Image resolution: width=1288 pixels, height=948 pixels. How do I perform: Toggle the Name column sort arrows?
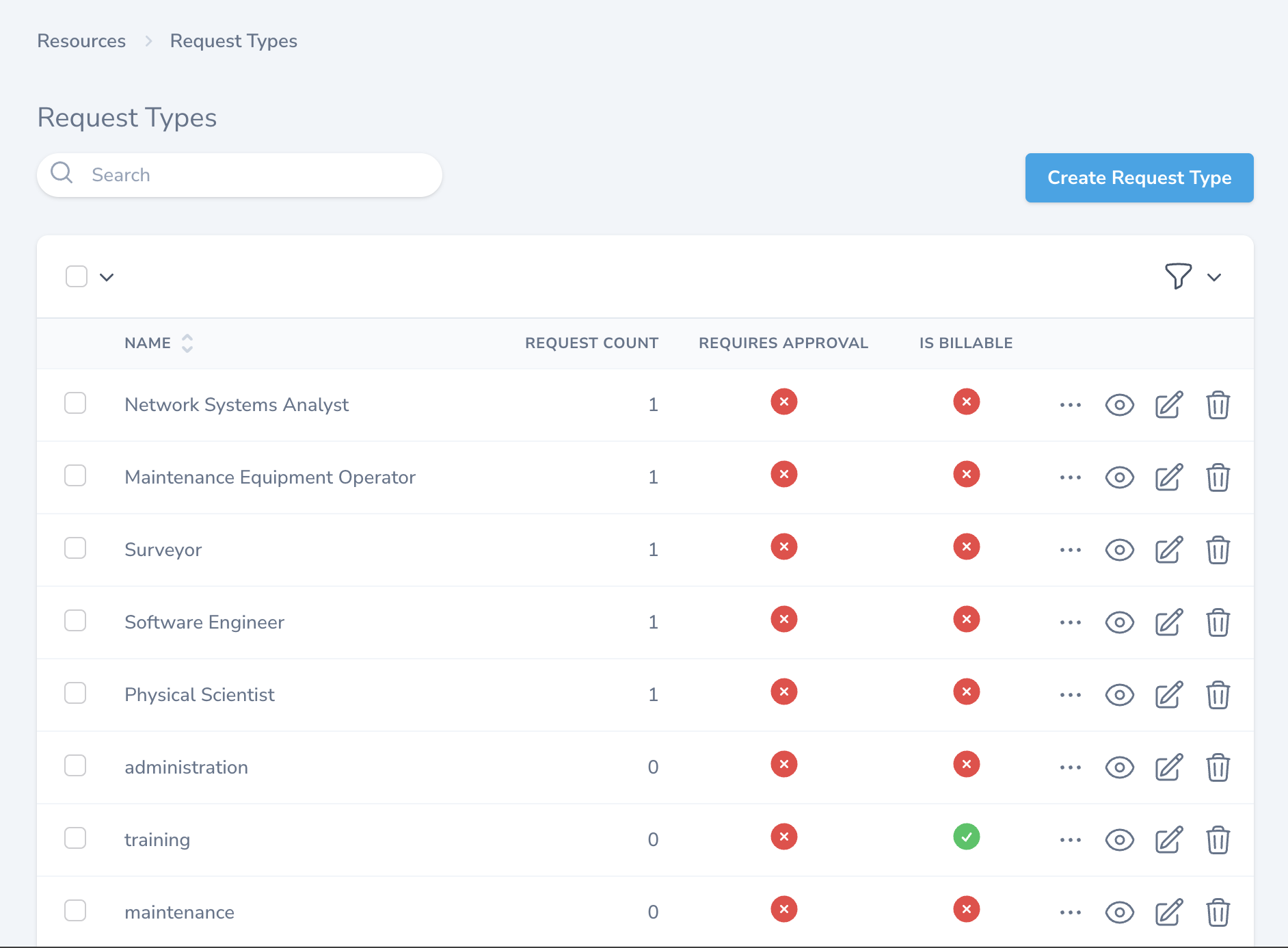(187, 343)
